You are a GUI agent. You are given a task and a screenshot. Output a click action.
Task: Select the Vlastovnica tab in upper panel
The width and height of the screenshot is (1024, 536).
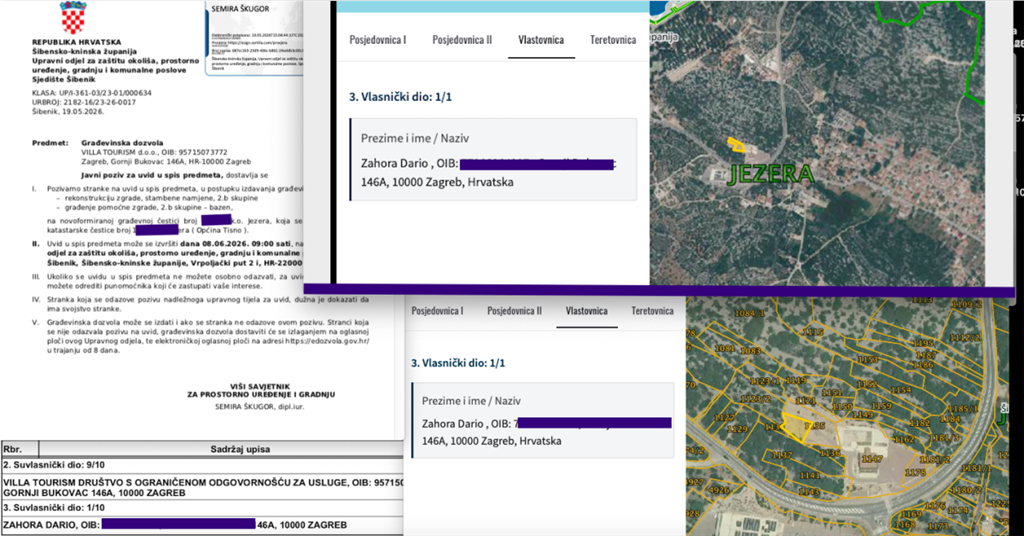(x=541, y=40)
